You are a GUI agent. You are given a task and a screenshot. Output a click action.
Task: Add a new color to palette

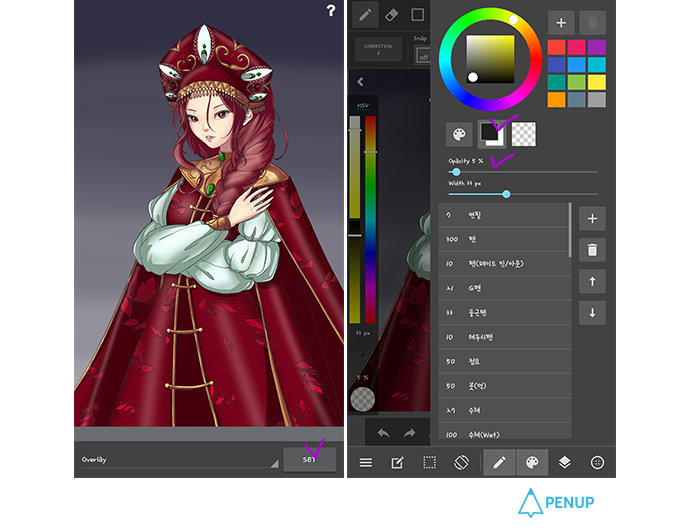pos(561,22)
